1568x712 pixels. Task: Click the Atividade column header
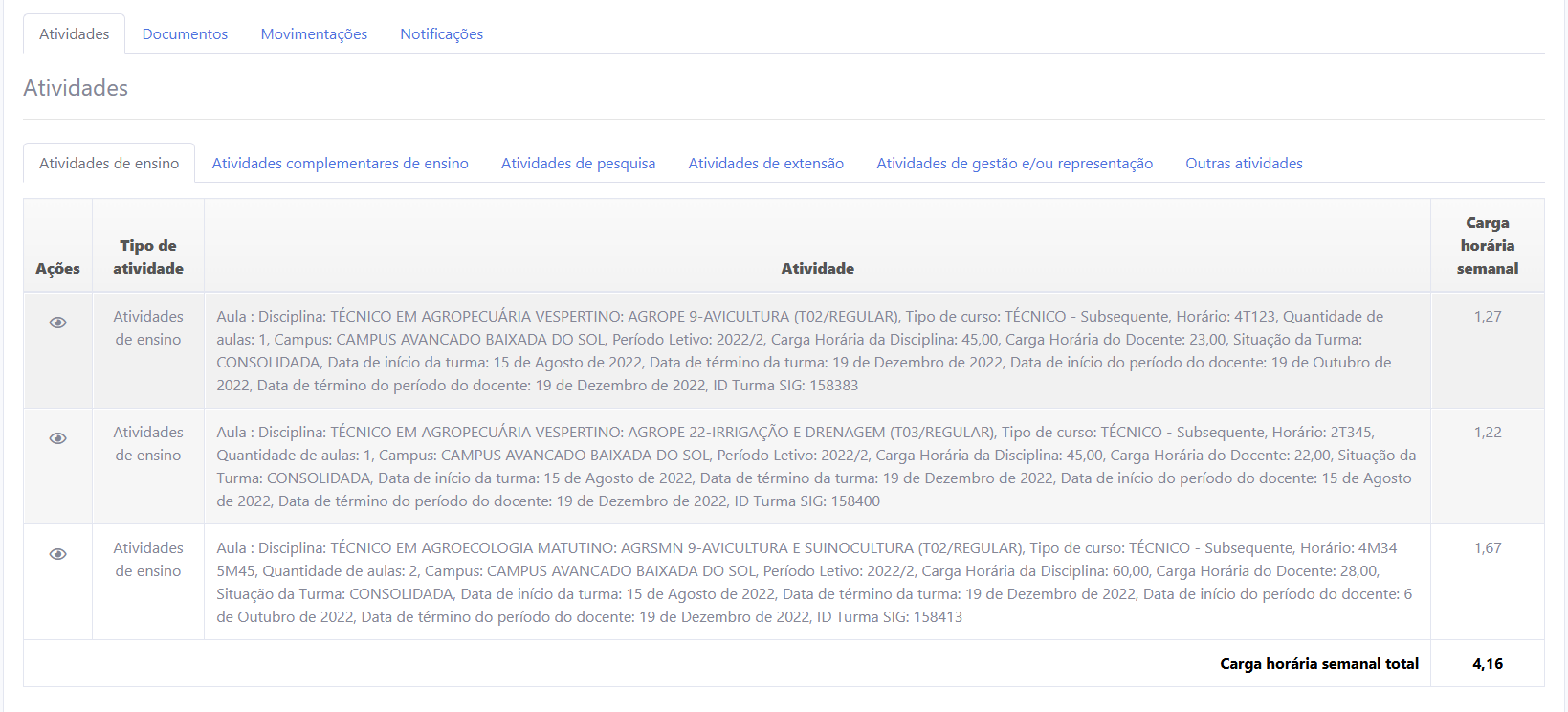[x=817, y=269]
